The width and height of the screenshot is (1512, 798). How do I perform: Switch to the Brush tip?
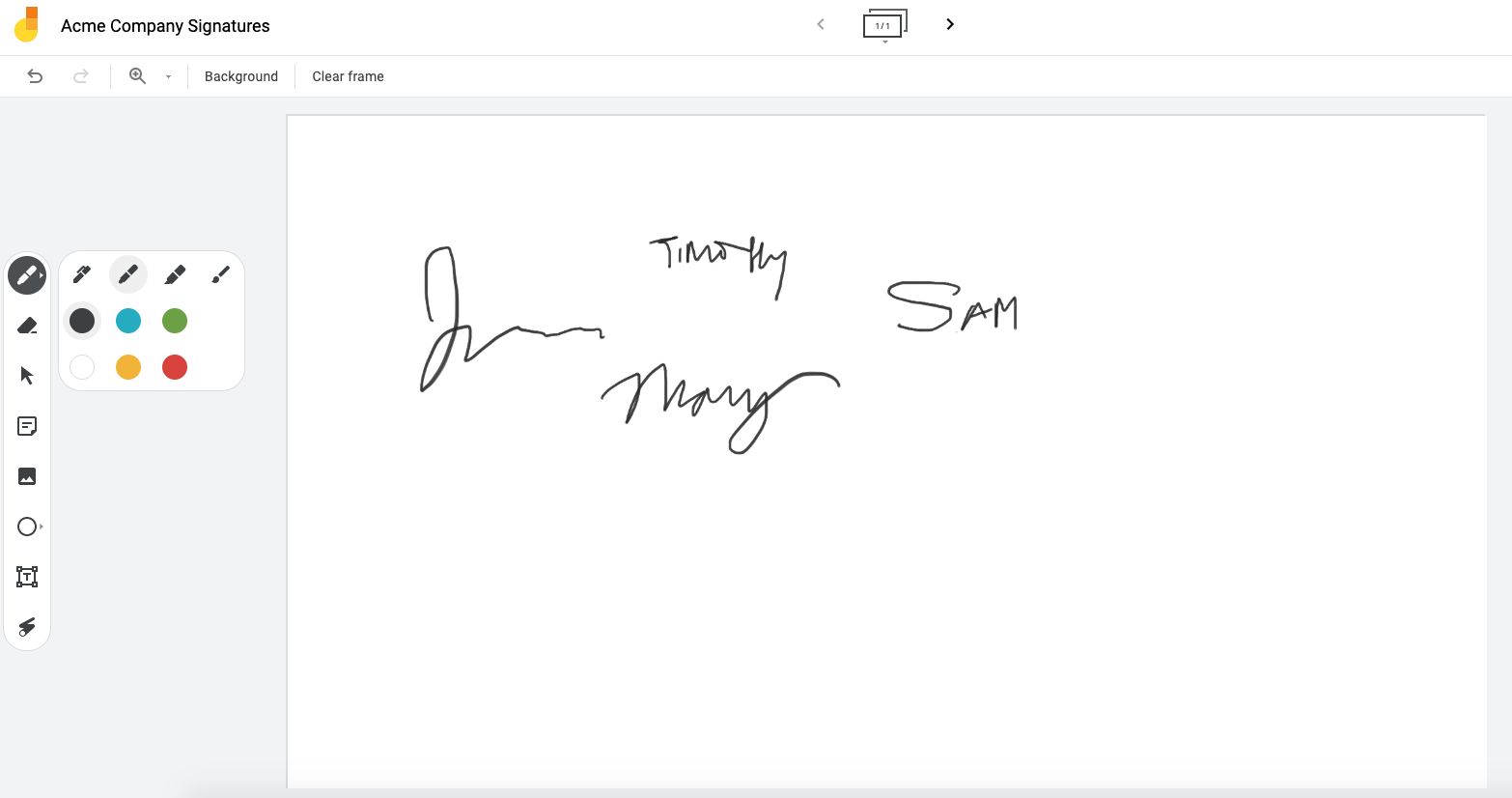221,275
